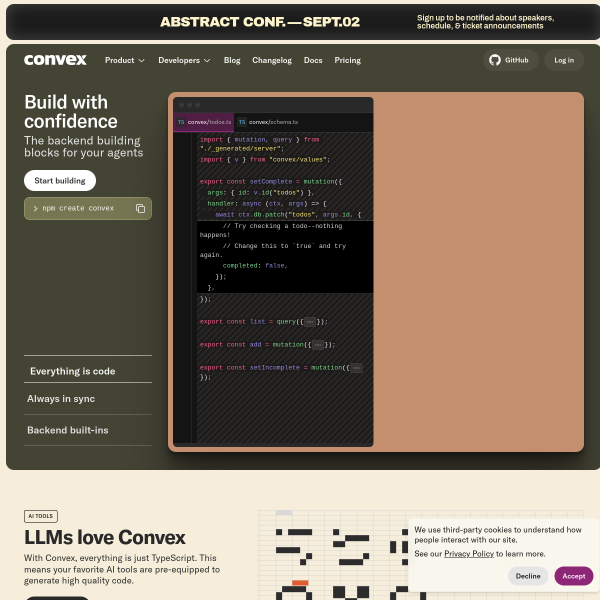Expand the Developers menu chevron
The height and width of the screenshot is (600, 600).
[x=207, y=60]
